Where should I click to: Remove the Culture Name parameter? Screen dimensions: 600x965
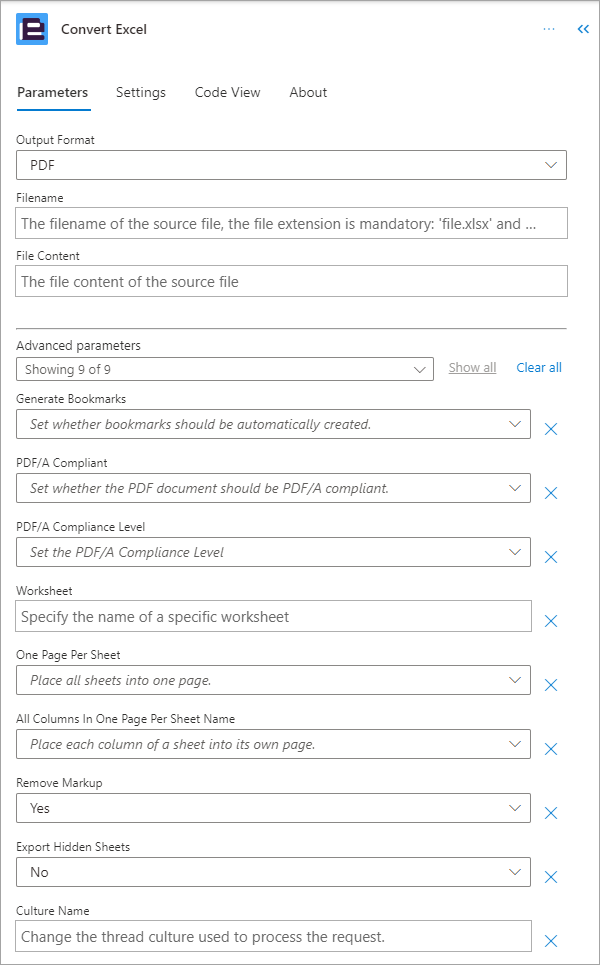[x=551, y=941]
